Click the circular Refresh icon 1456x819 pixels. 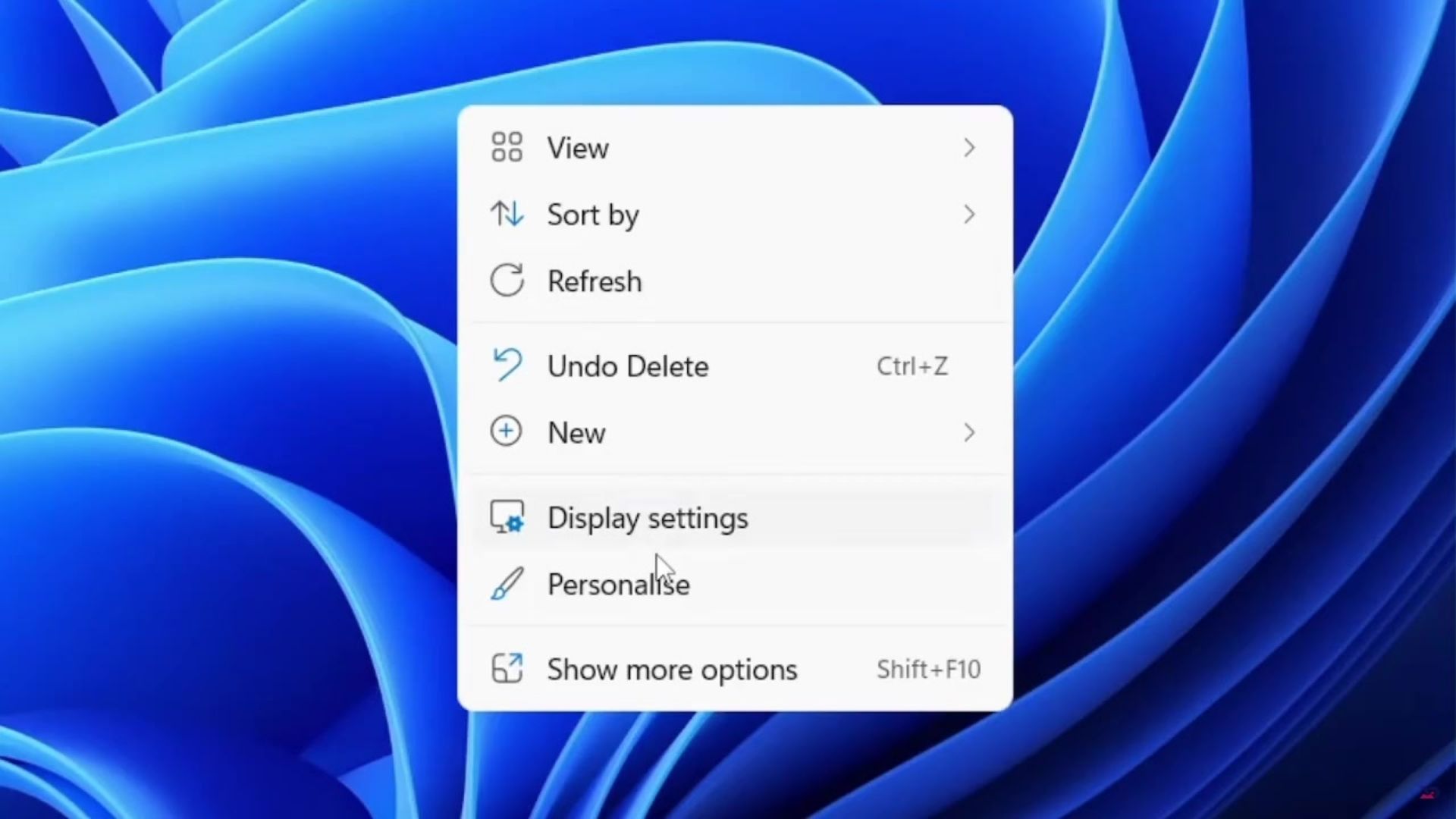click(x=507, y=281)
